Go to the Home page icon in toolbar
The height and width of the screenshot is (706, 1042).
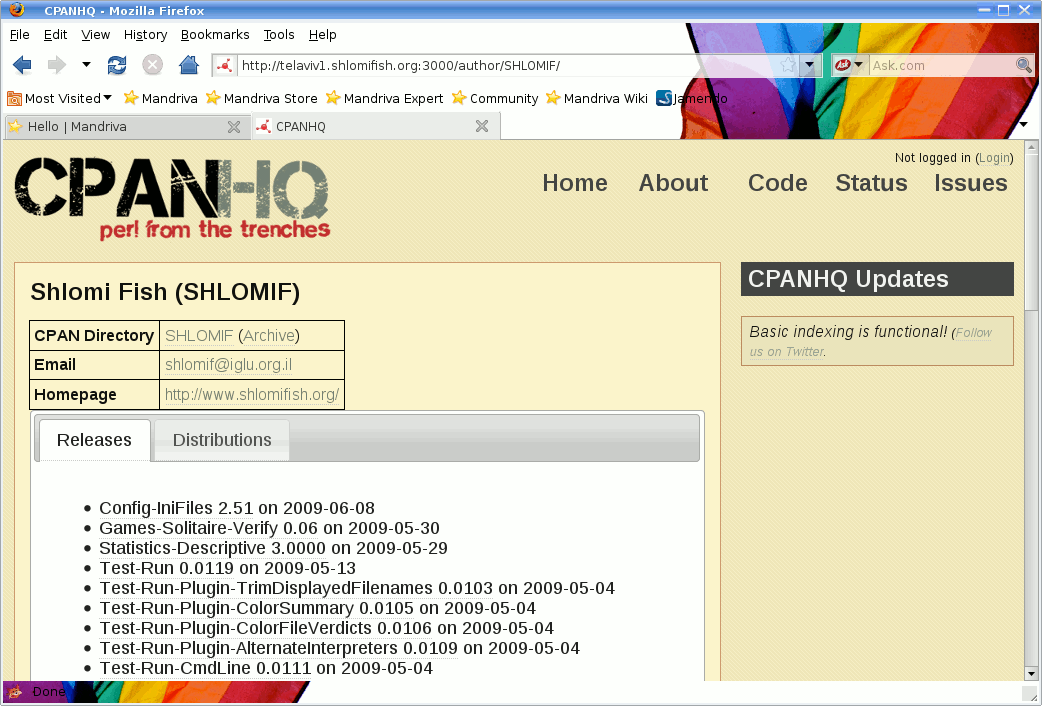(x=189, y=64)
